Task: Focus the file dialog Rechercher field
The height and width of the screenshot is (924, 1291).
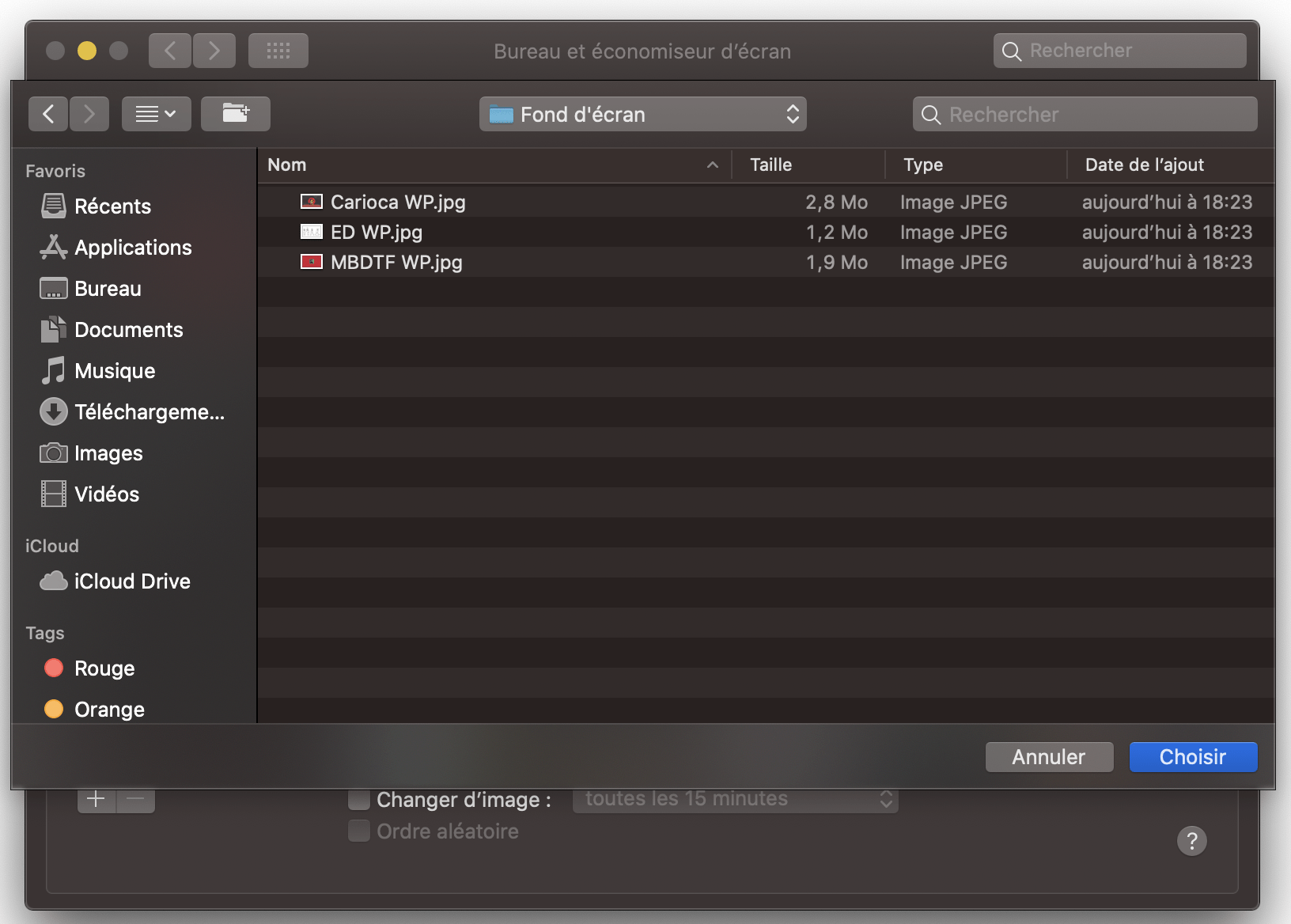Action: (1085, 114)
